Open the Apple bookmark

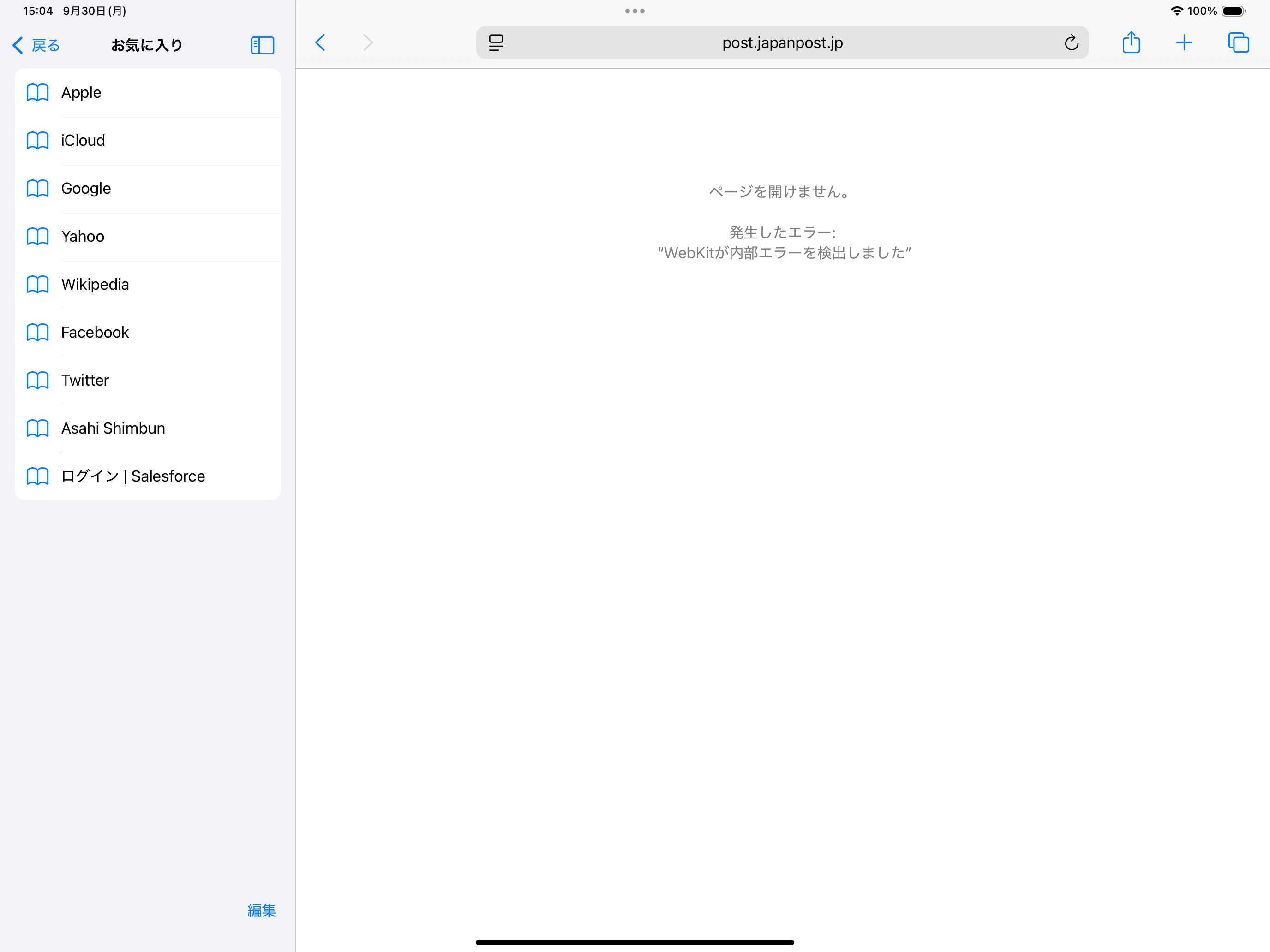(x=148, y=92)
